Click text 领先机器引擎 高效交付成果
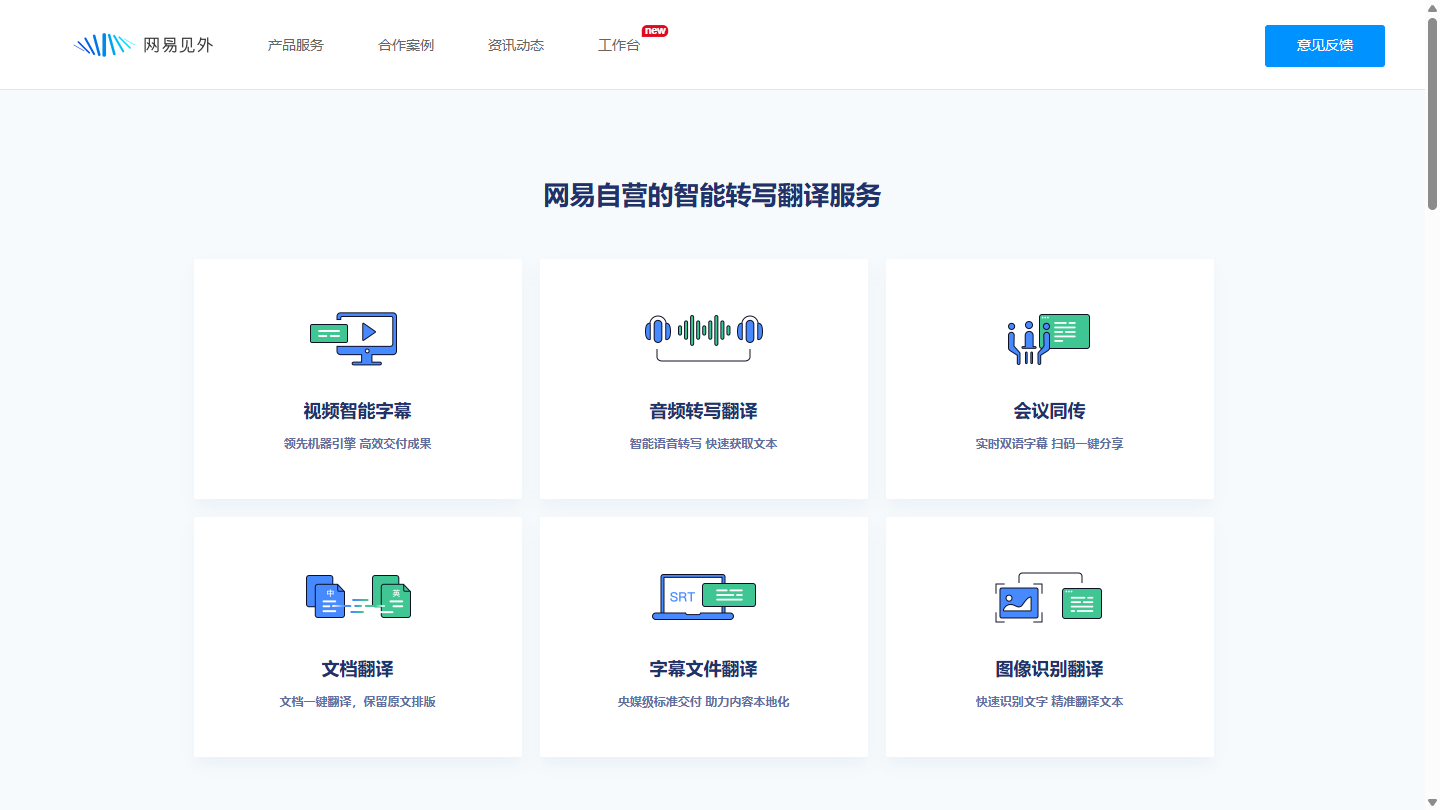 tap(358, 444)
